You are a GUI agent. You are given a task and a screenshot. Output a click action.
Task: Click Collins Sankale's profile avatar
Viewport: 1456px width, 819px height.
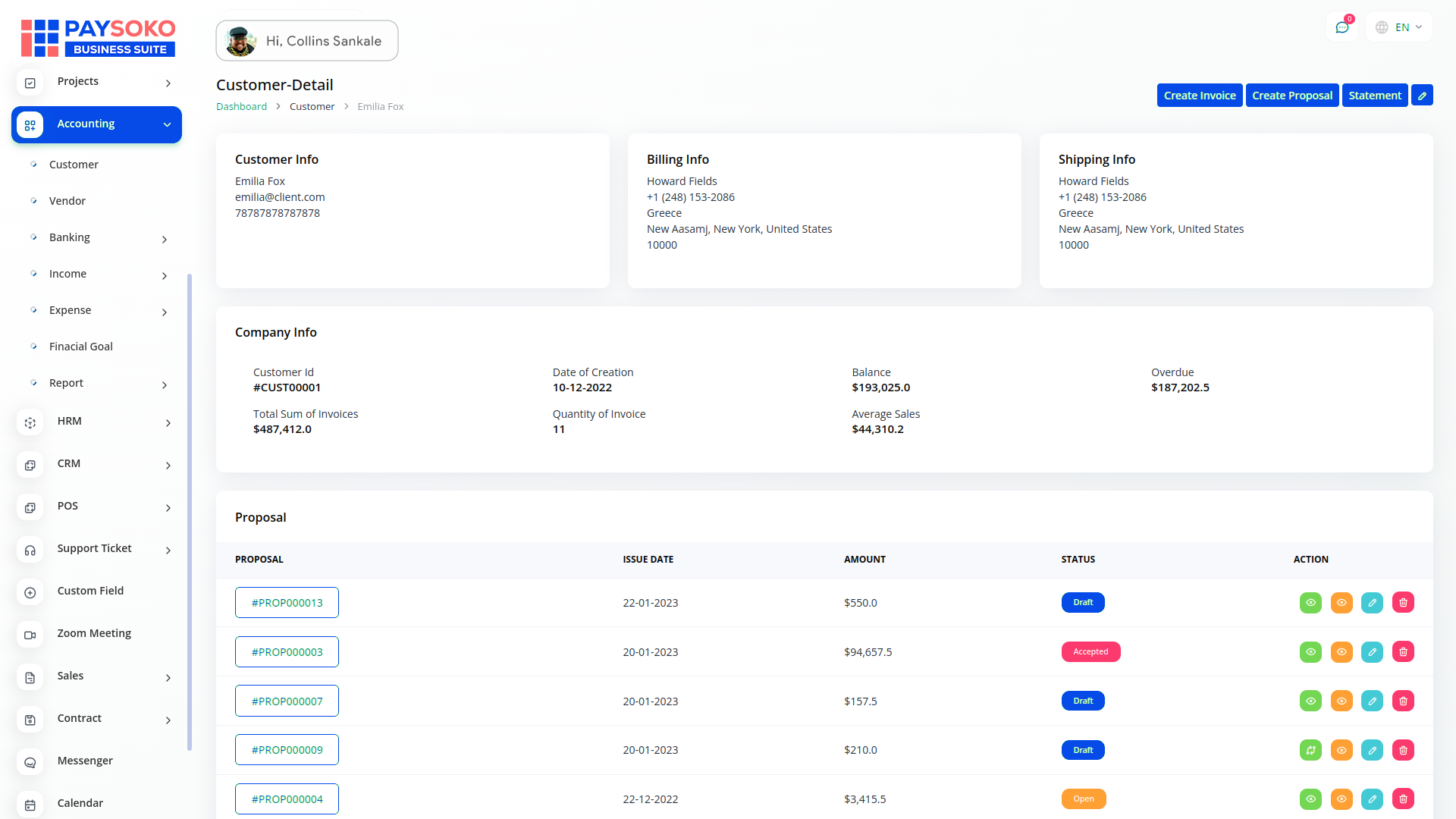pos(241,41)
